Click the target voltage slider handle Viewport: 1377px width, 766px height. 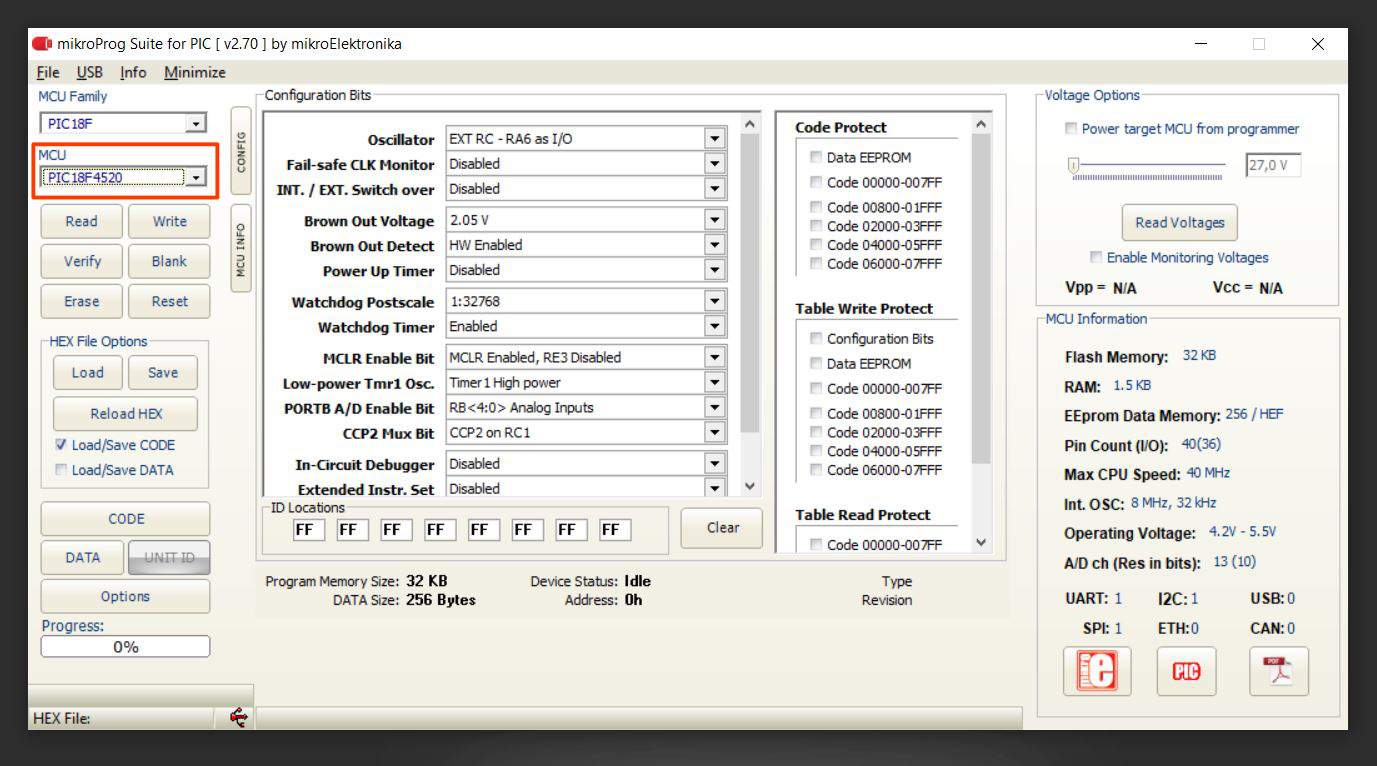(x=1073, y=165)
